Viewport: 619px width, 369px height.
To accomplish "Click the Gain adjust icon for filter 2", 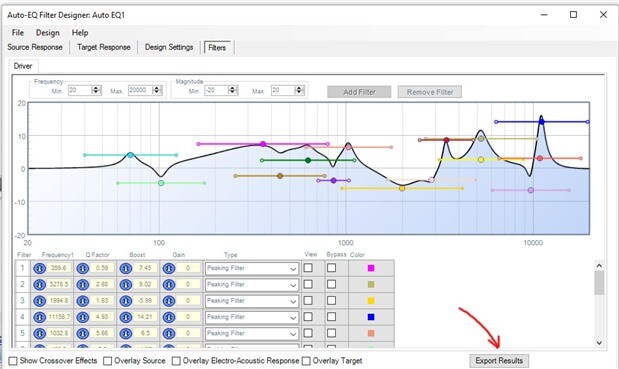I will pos(169,285).
